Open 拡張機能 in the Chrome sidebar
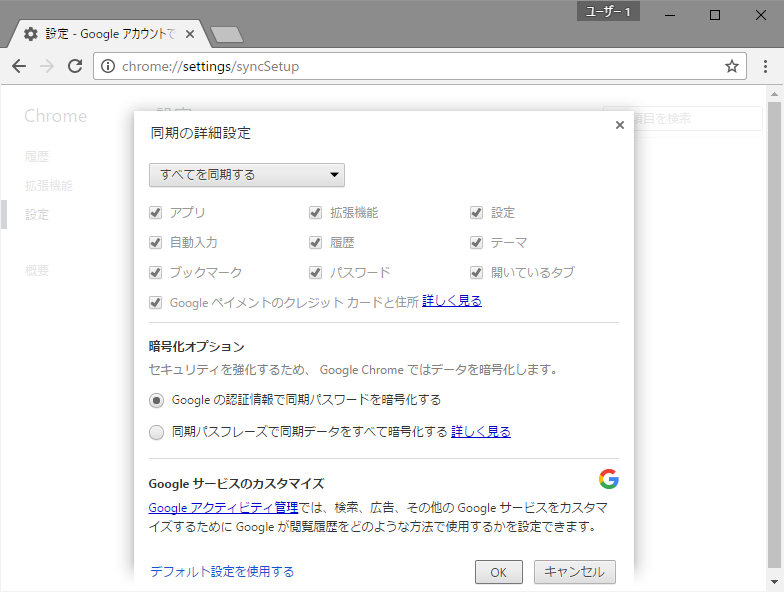The image size is (784, 592). [x=49, y=186]
